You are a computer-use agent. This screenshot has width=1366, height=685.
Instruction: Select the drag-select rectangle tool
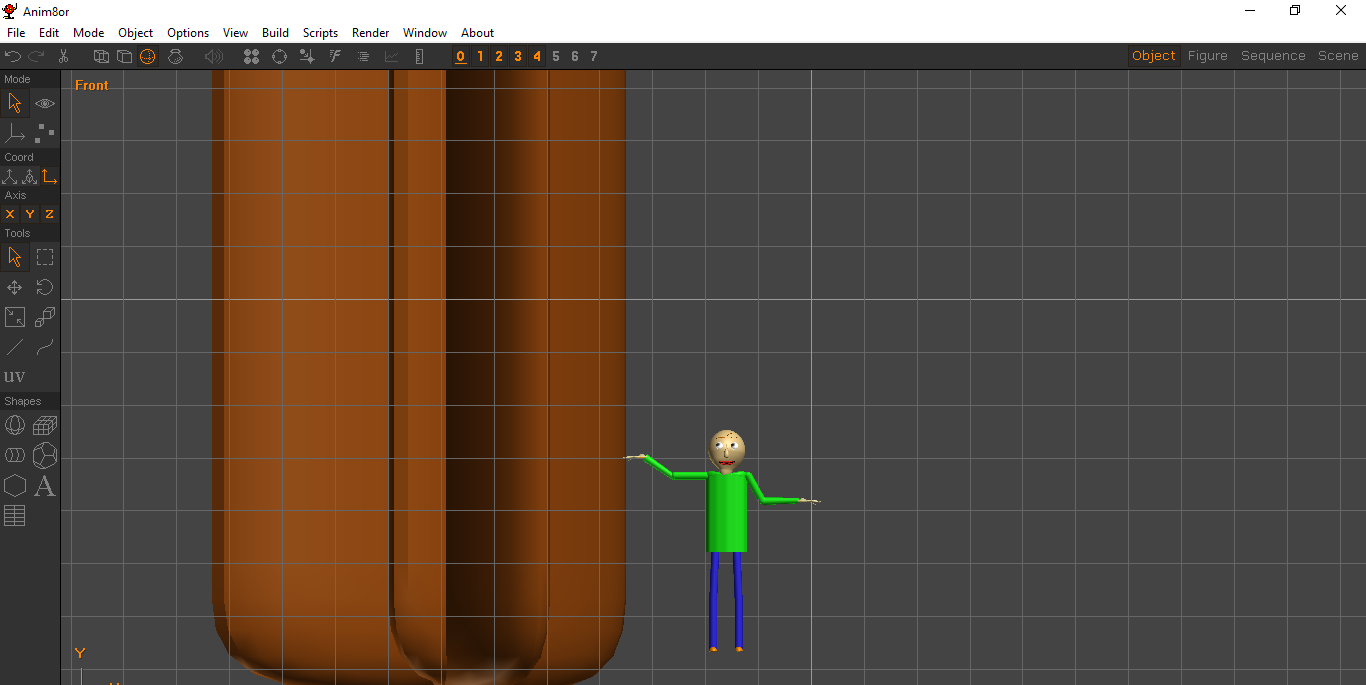coord(44,257)
